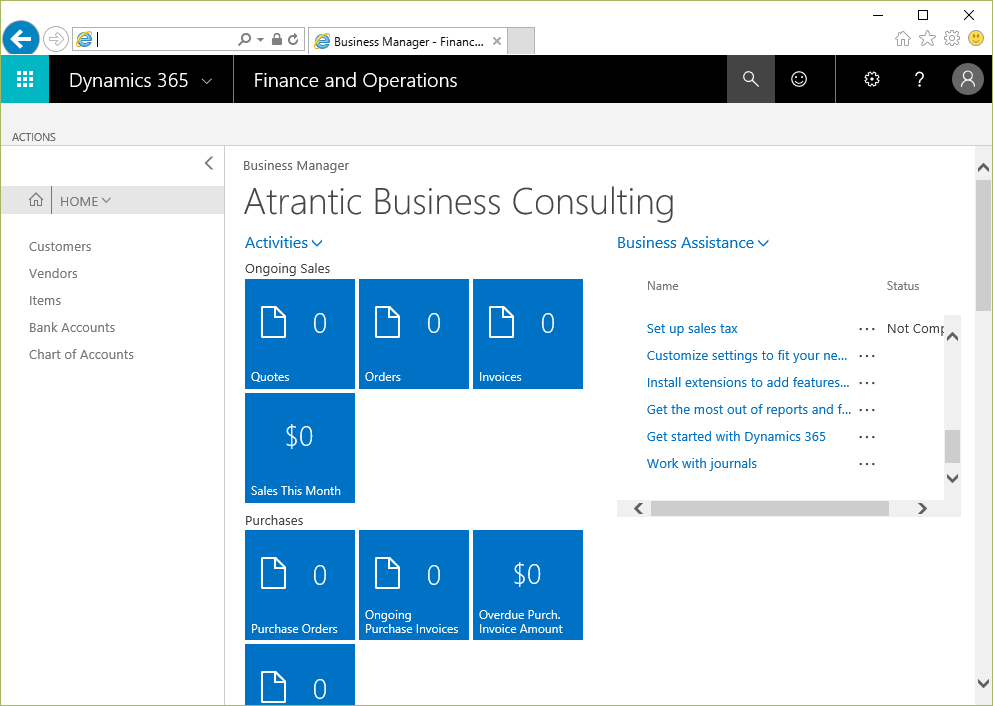Viewport: 993px width, 706px height.
Task: Click the Business Assistance list left scroll arrow
Action: point(638,508)
